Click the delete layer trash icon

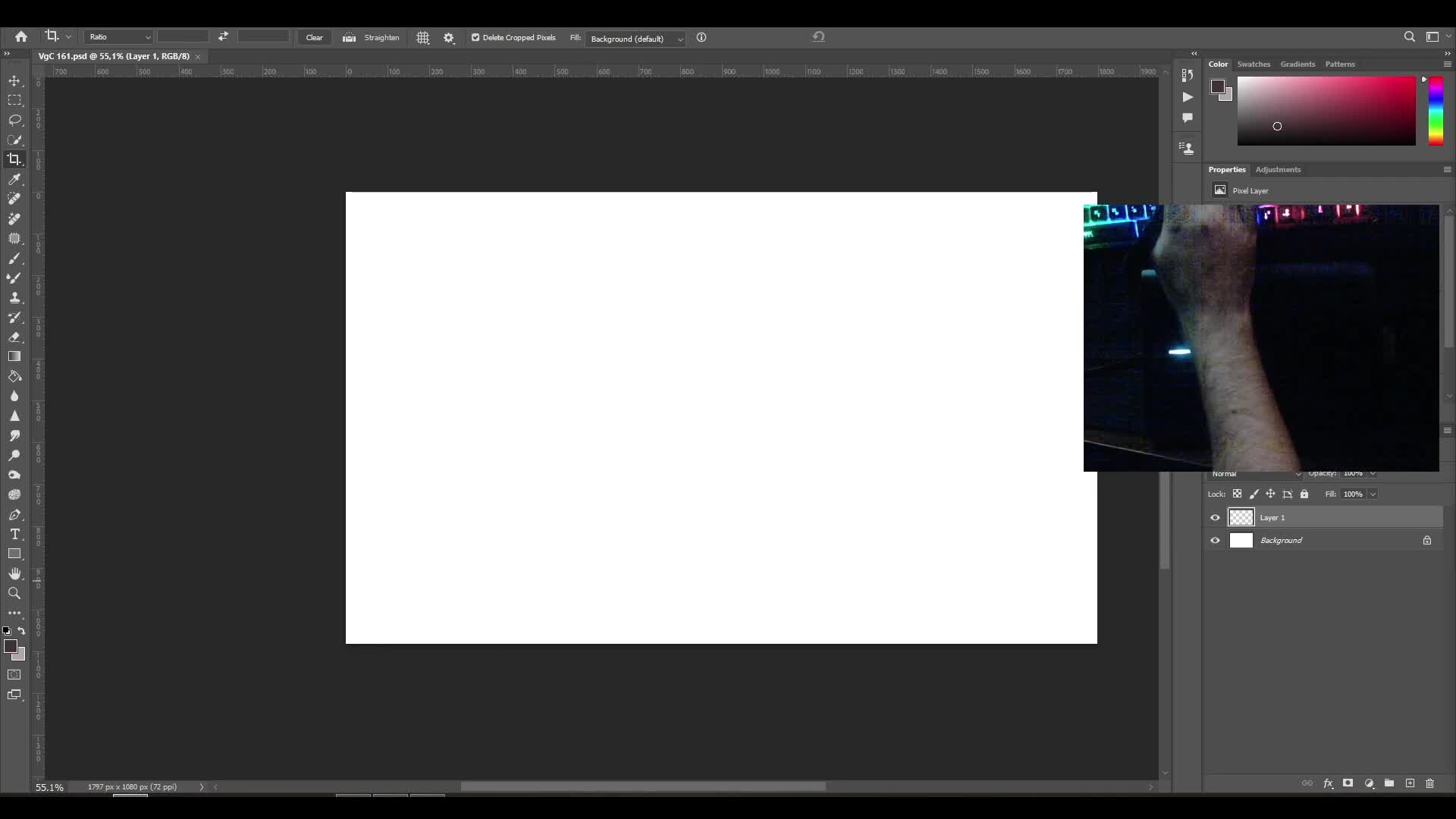[1430, 783]
